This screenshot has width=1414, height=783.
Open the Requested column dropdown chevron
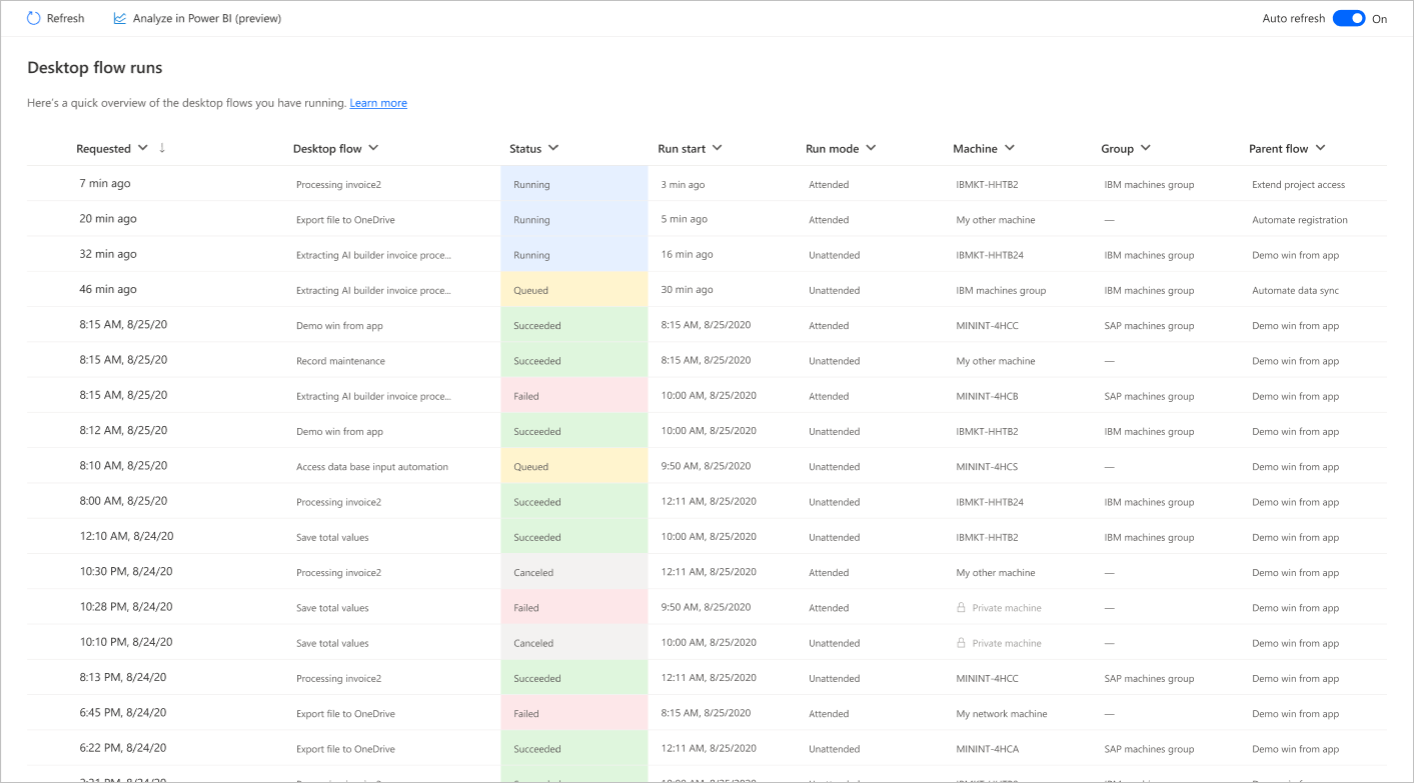click(143, 148)
